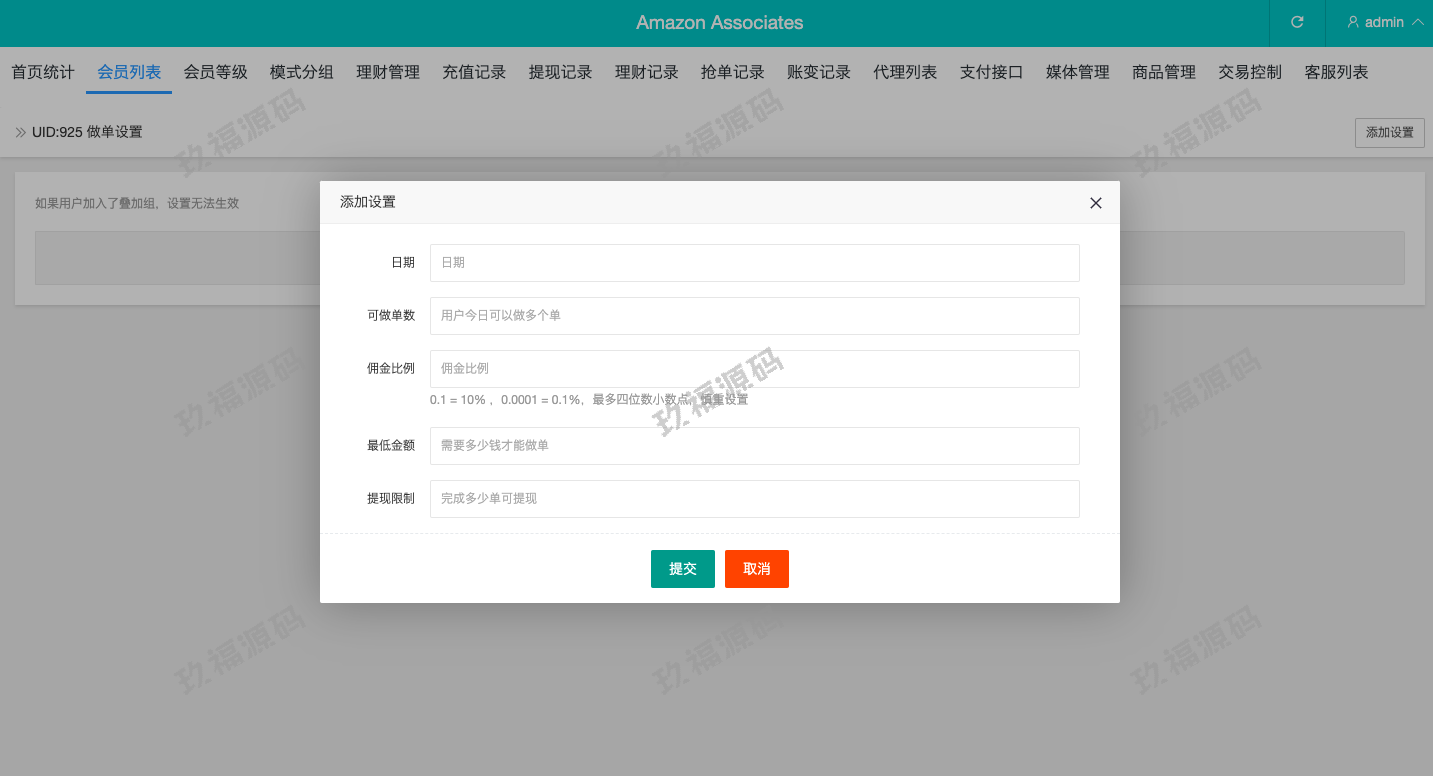This screenshot has height=776, width=1433.
Task: Click the refresh icon in header
Action: click(1297, 22)
